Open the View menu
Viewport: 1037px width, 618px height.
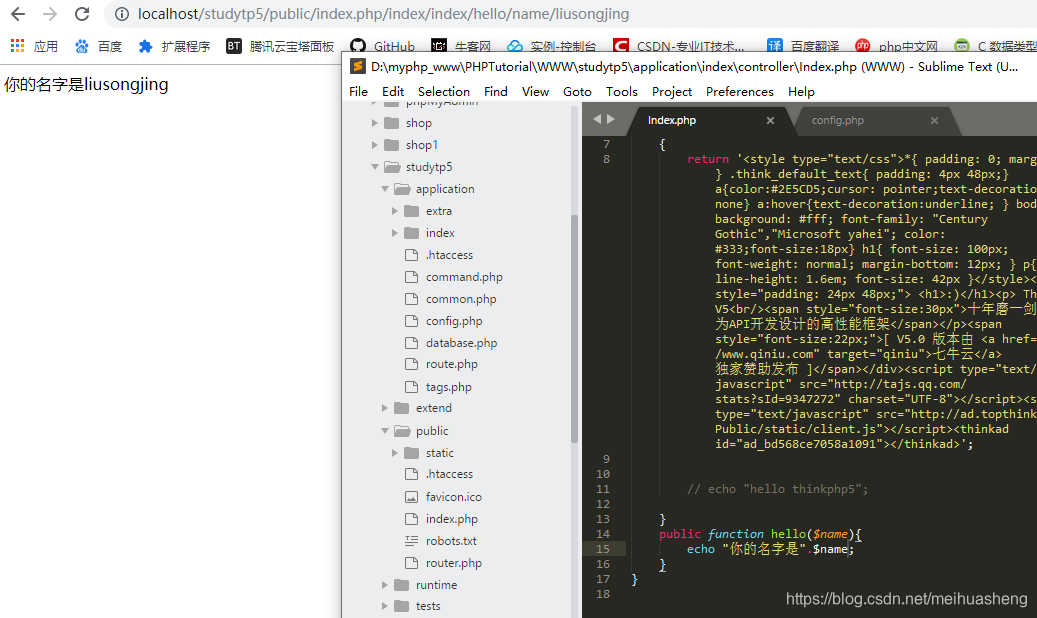click(535, 92)
